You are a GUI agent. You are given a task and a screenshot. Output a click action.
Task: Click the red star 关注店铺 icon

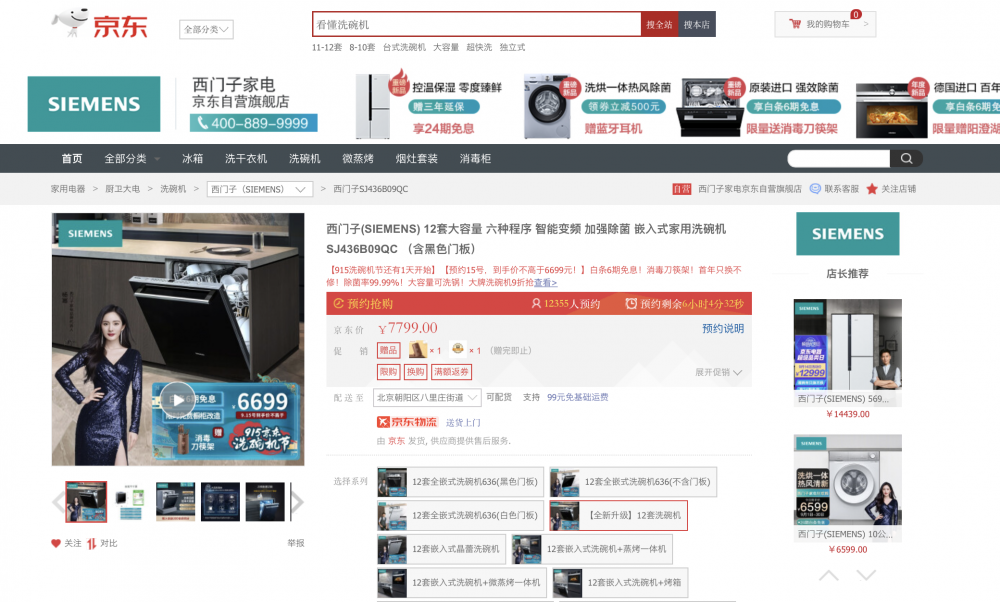(x=872, y=189)
